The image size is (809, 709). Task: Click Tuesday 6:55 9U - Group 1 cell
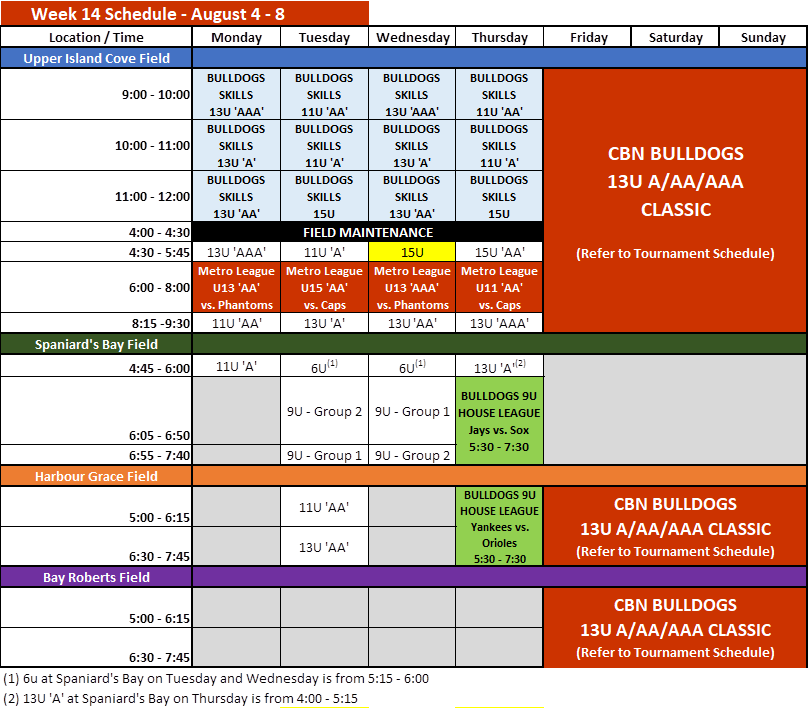click(x=324, y=455)
